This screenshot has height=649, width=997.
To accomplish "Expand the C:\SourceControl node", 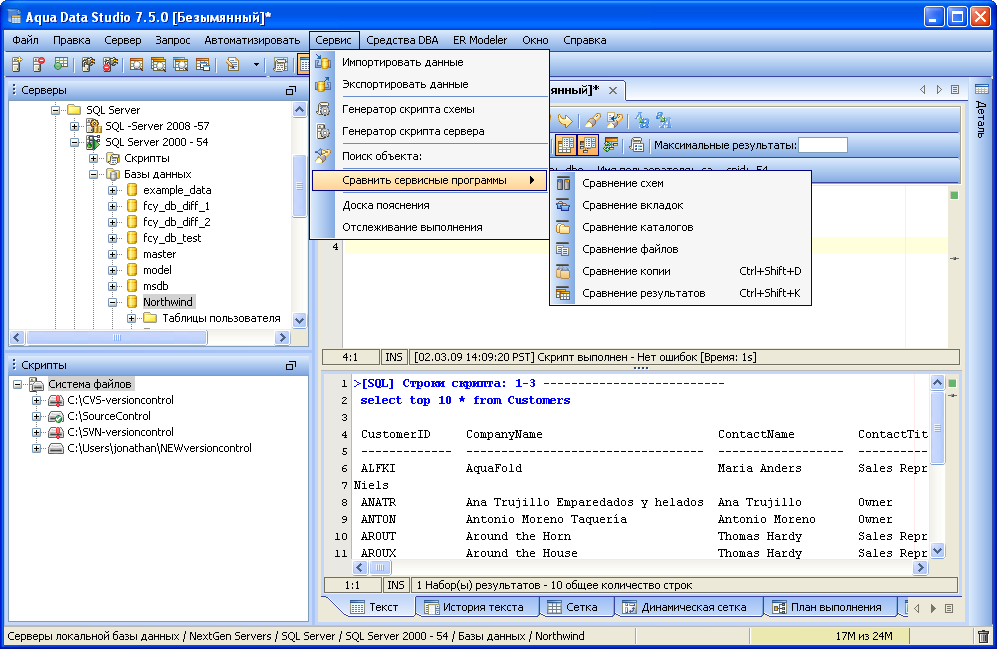I will [37, 416].
